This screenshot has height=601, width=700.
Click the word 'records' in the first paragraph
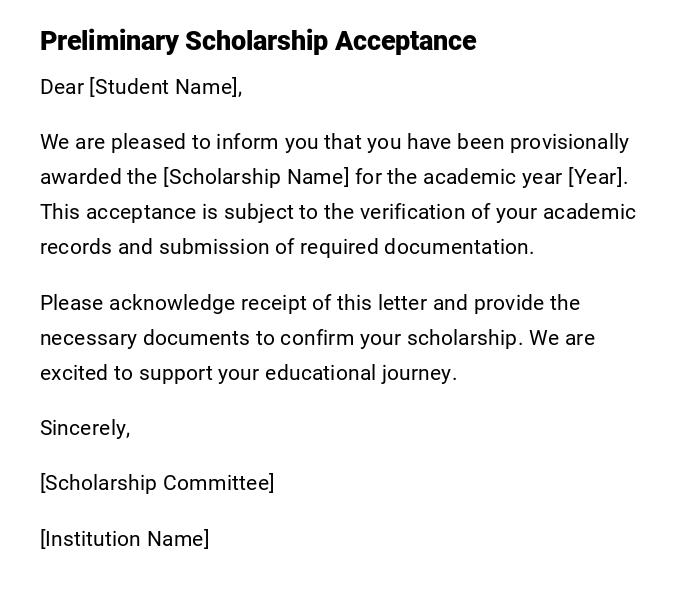76,247
